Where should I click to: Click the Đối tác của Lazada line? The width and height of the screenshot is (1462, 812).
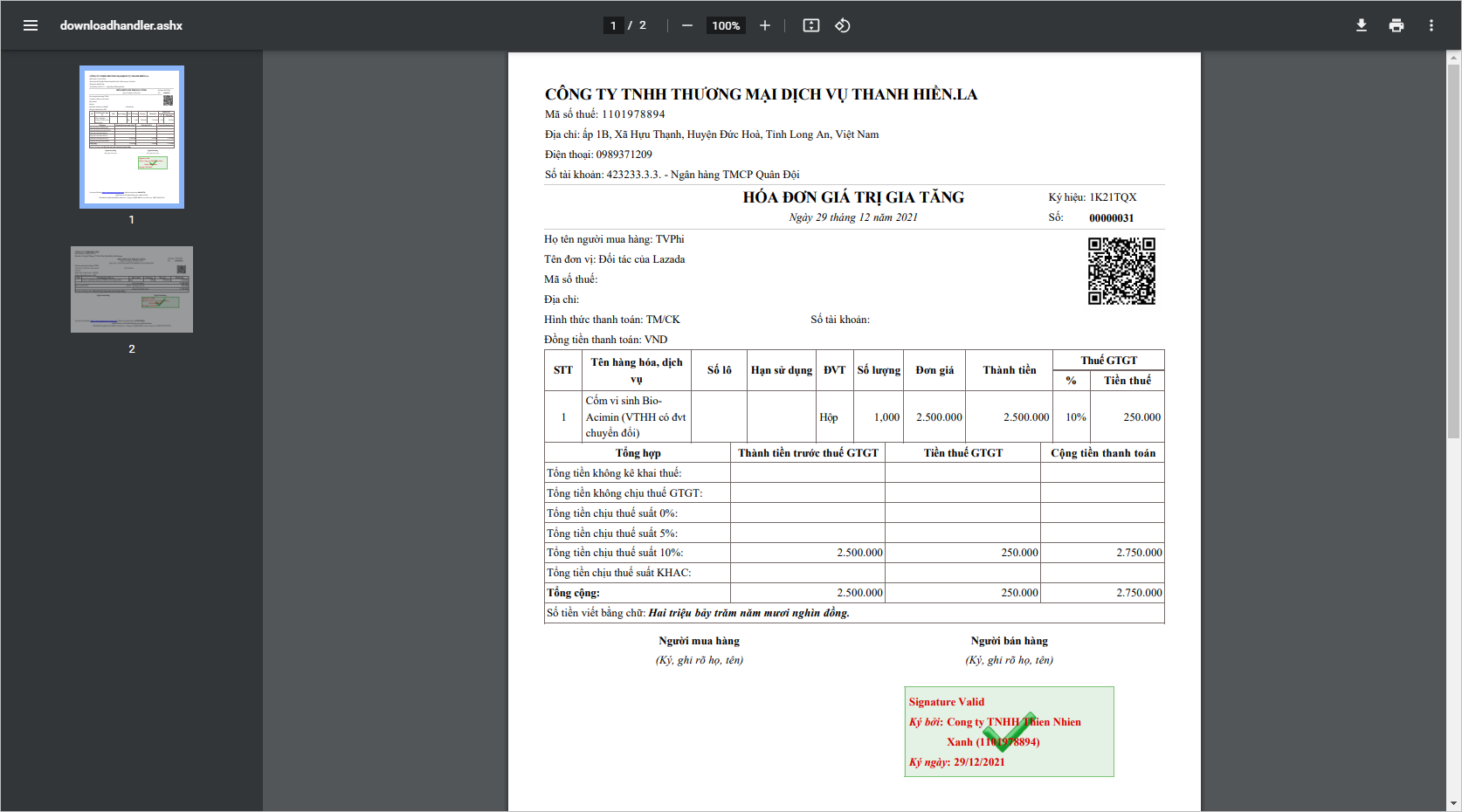[x=614, y=259]
